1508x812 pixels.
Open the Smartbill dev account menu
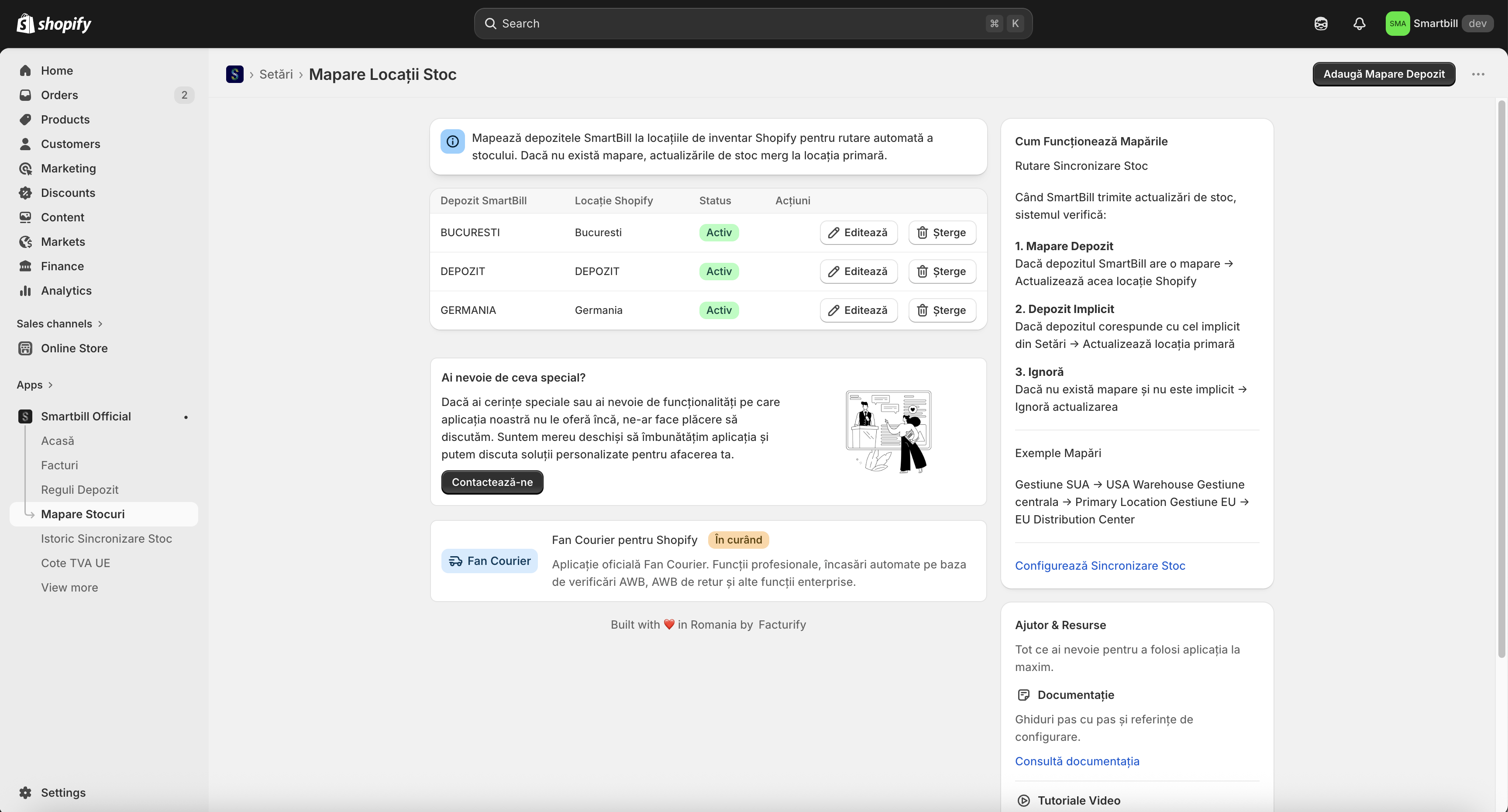coord(1439,24)
